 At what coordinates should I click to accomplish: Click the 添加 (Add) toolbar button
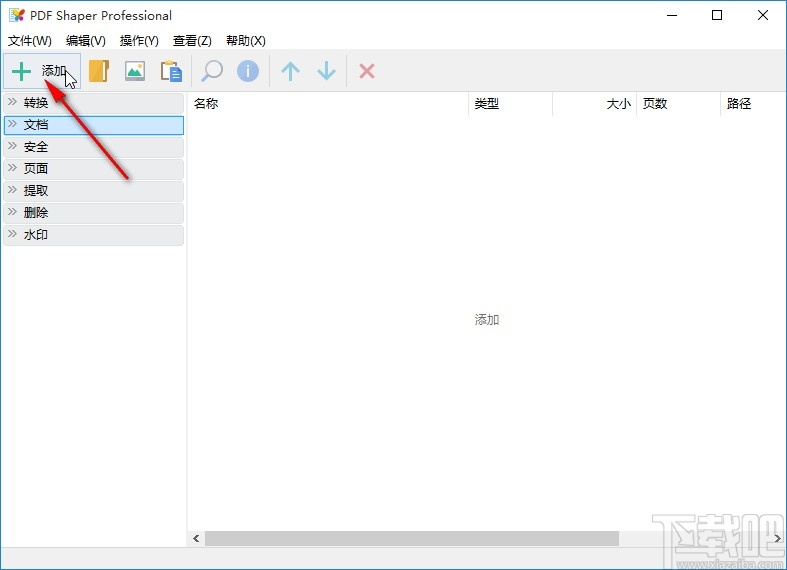coord(42,71)
